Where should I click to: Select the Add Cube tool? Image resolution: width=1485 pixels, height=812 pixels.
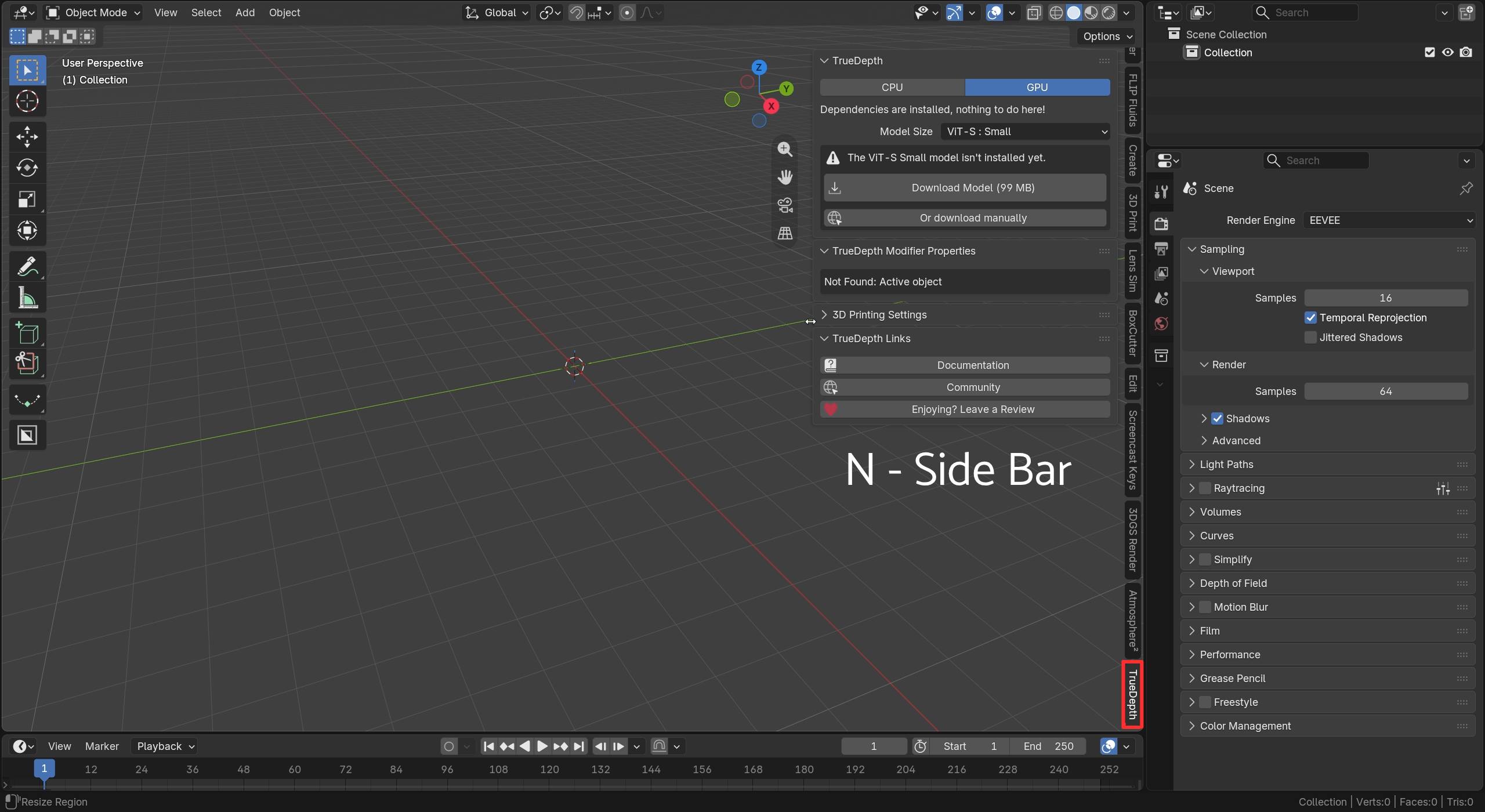[27, 333]
